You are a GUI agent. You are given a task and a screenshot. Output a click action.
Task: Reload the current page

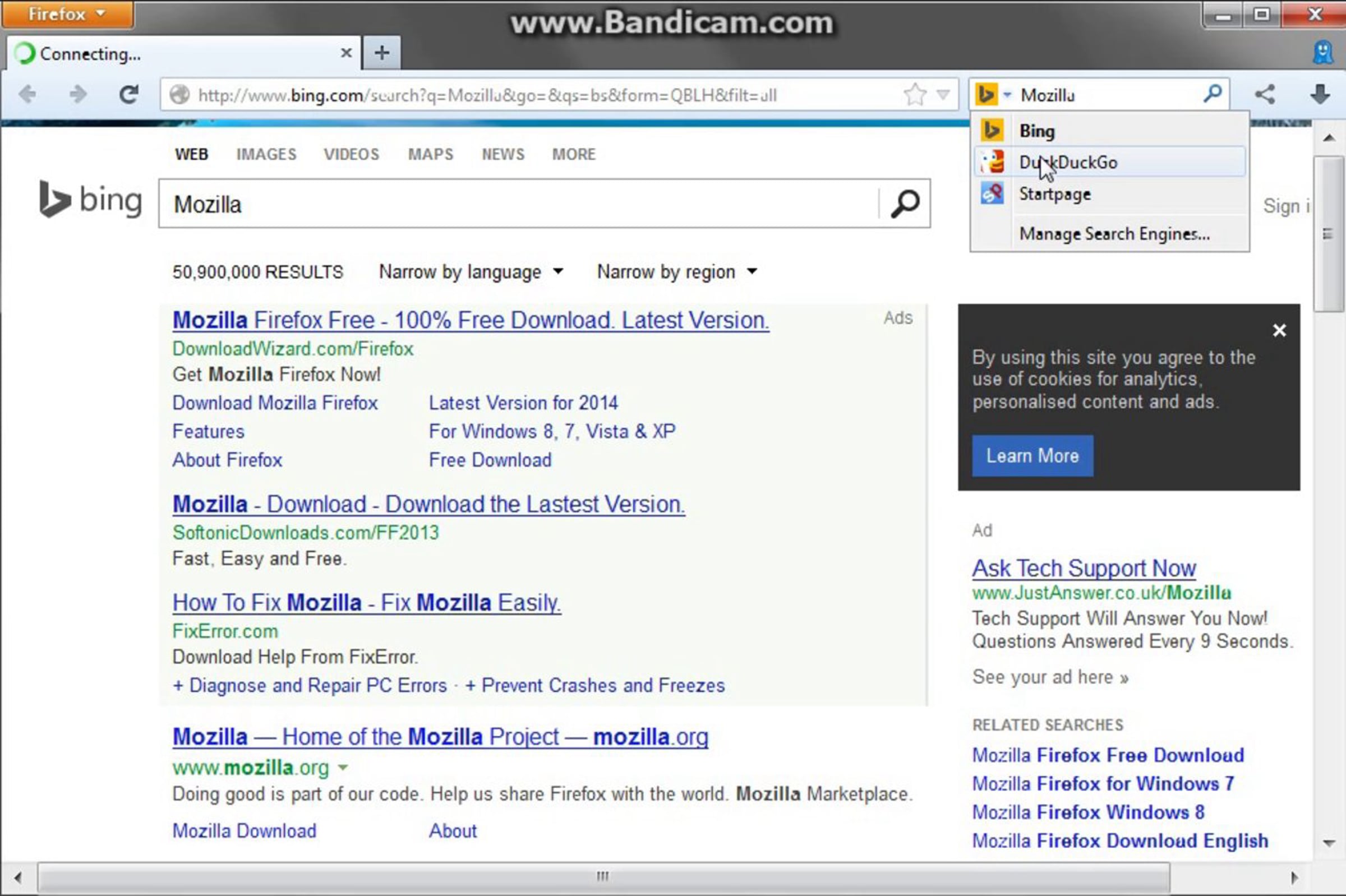[128, 94]
